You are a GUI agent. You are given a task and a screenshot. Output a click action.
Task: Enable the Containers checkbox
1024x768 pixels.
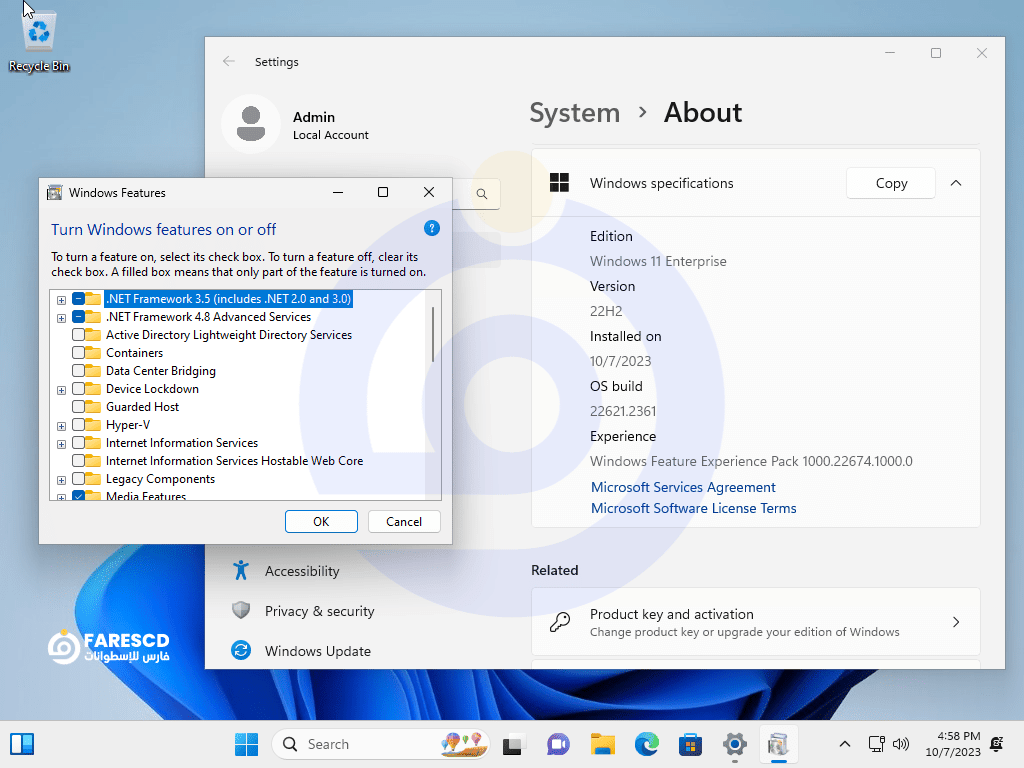coord(78,353)
